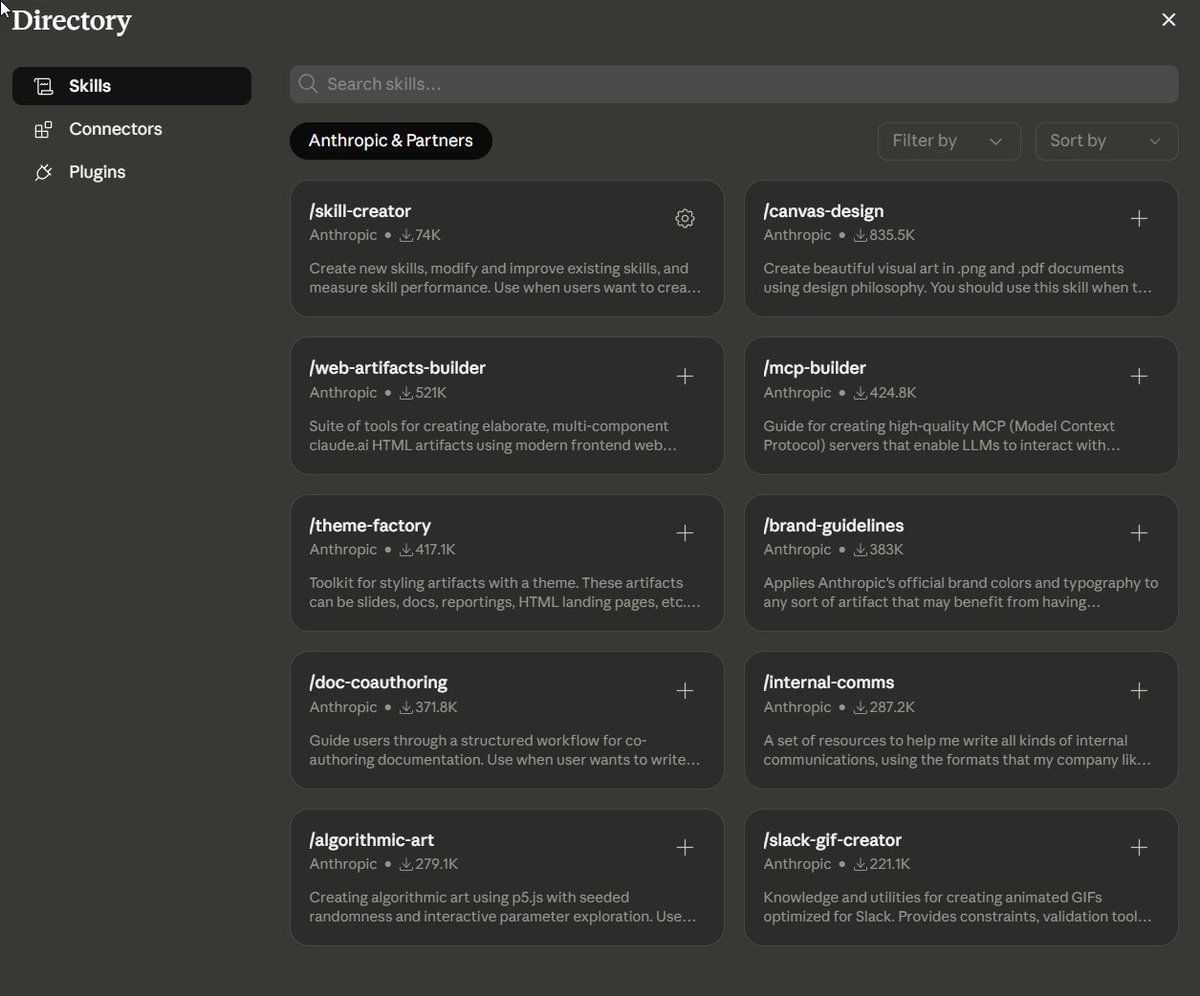Click download icon beside 424.8K on mcp-builder
The width and height of the screenshot is (1200, 996).
click(860, 393)
